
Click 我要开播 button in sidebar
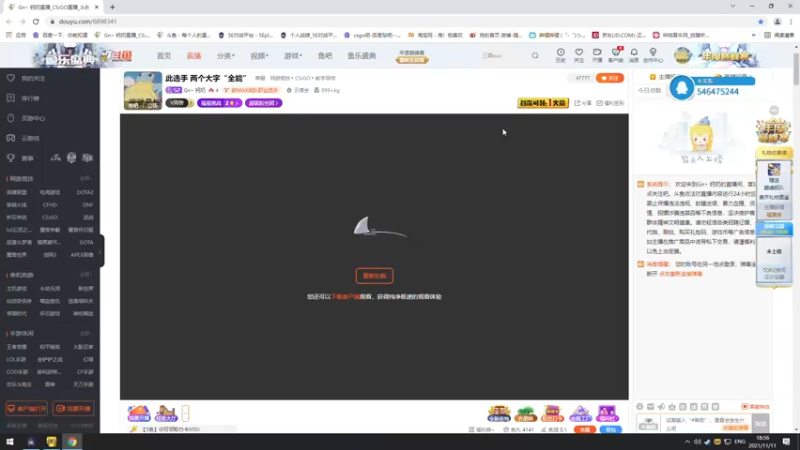coord(73,409)
